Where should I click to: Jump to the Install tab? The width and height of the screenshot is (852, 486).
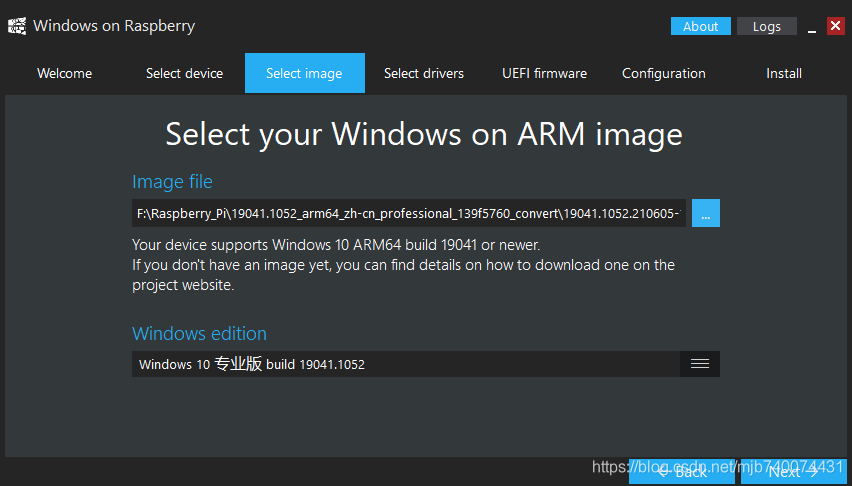coord(784,73)
